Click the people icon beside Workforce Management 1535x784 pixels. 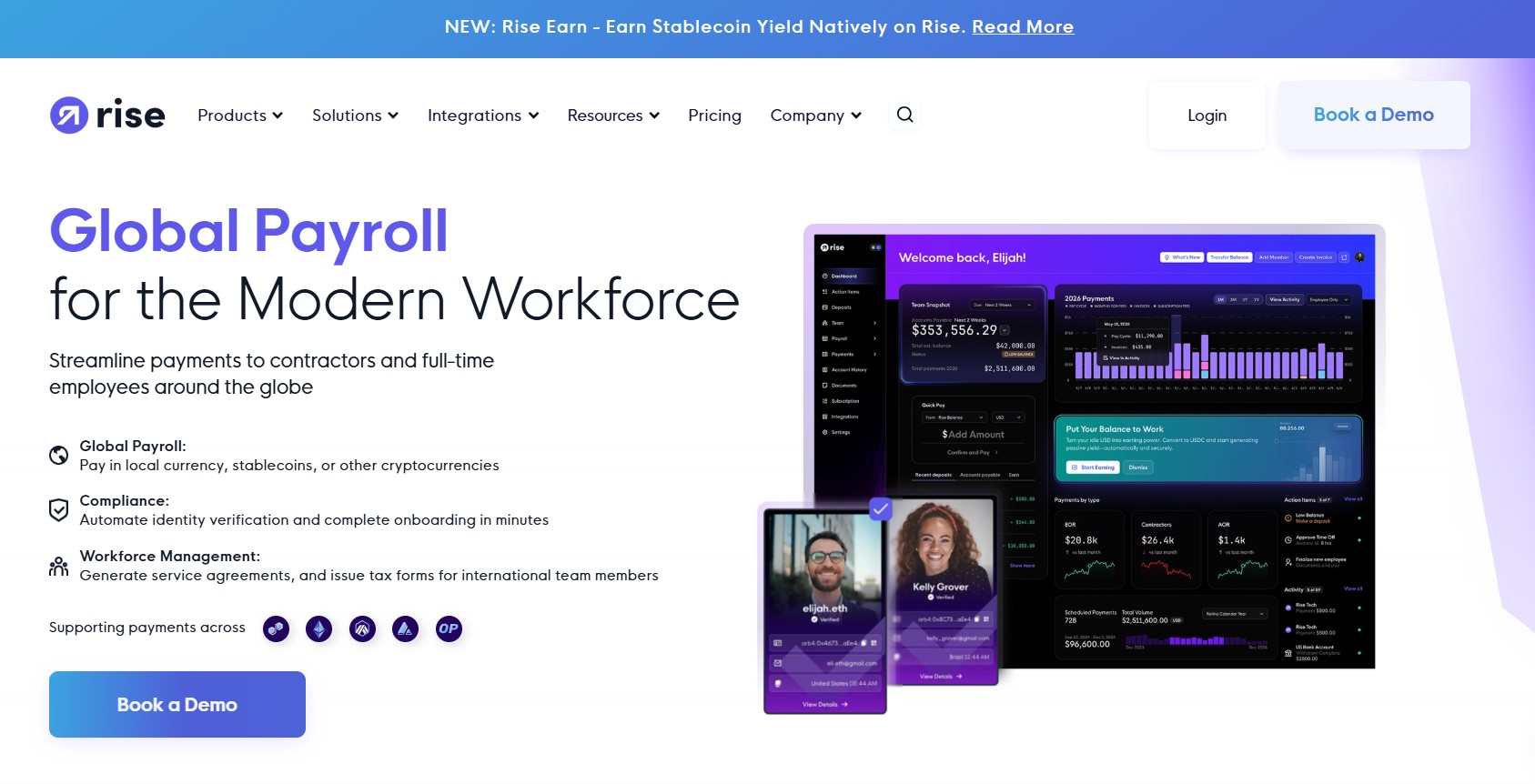58,567
